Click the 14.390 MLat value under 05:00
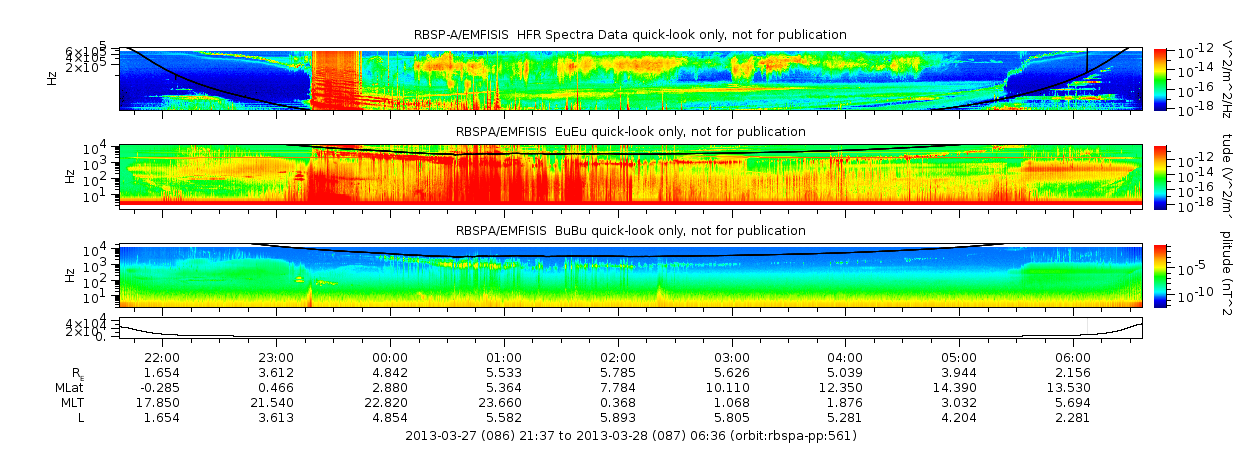The image size is (1250, 449). point(959,387)
